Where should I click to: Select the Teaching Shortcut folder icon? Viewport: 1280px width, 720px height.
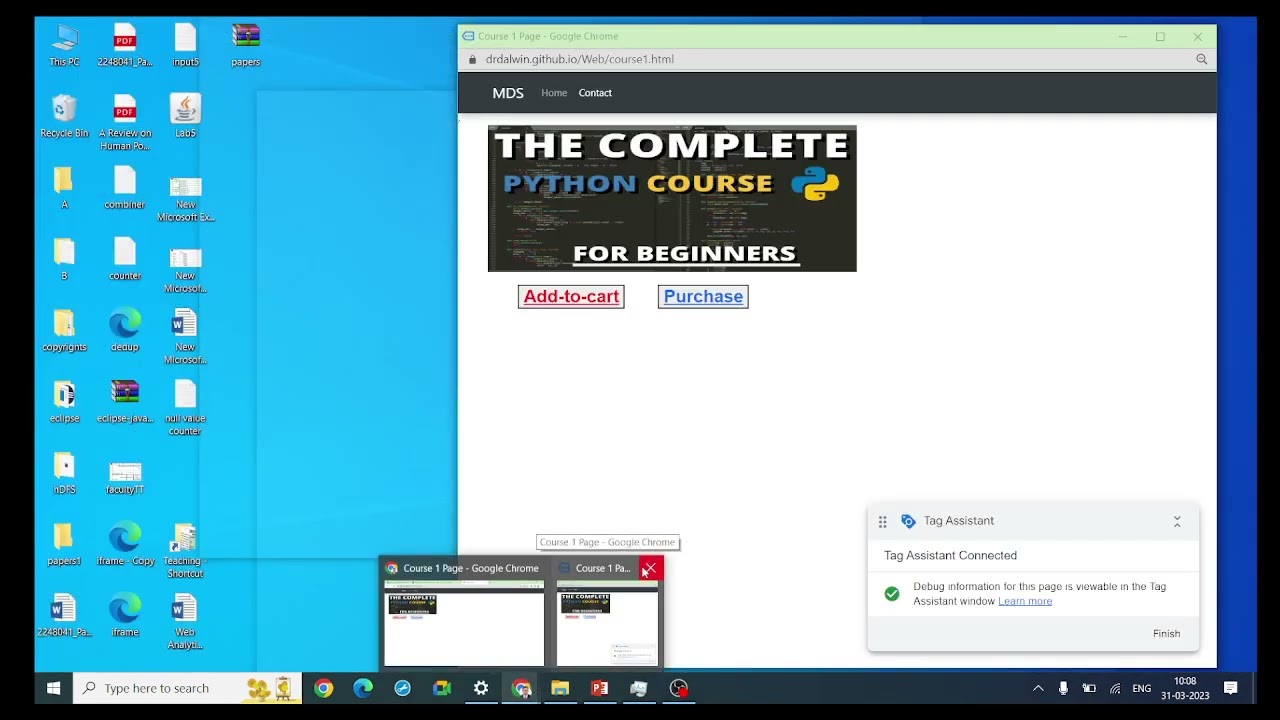(185, 551)
